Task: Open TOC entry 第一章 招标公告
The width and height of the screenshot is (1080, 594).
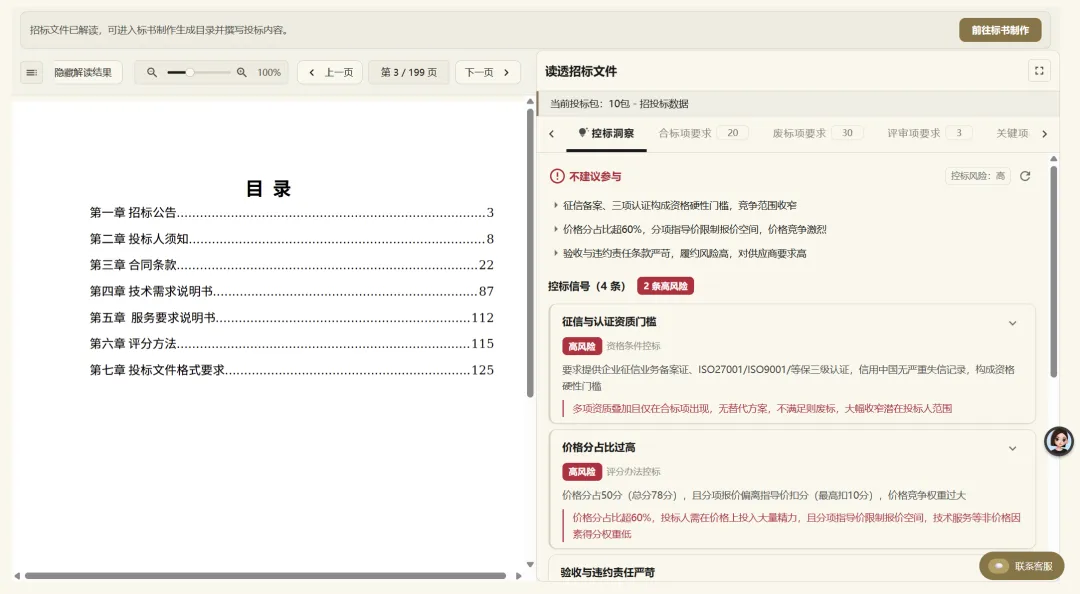Action: (x=291, y=212)
